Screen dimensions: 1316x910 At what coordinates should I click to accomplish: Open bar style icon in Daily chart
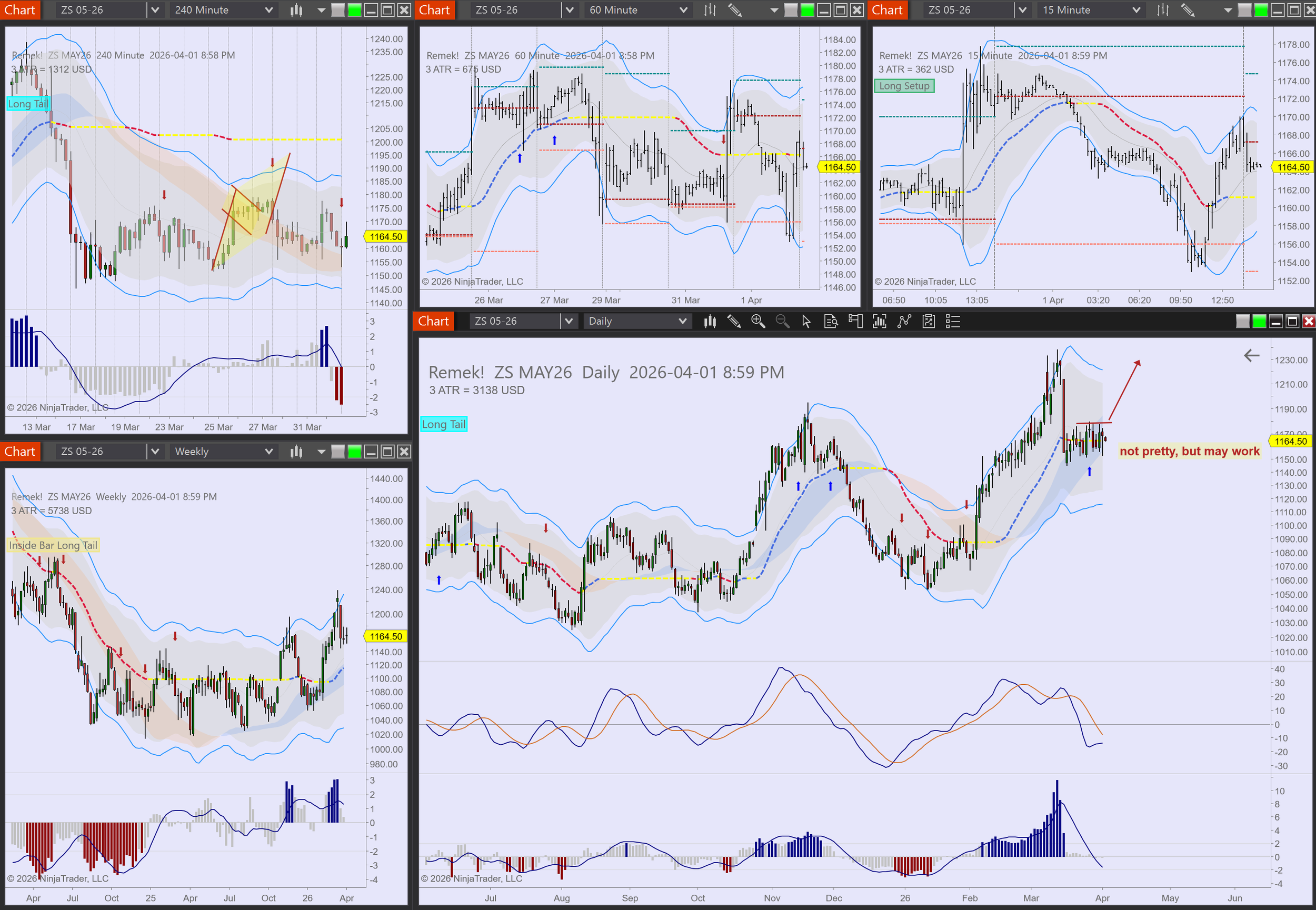[x=709, y=322]
